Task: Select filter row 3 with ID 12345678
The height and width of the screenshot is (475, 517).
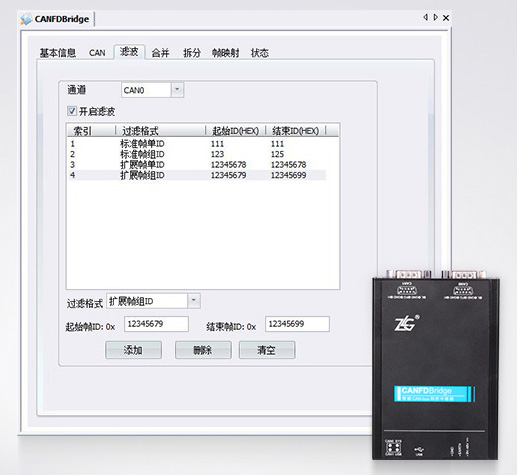Action: pyautogui.click(x=197, y=164)
